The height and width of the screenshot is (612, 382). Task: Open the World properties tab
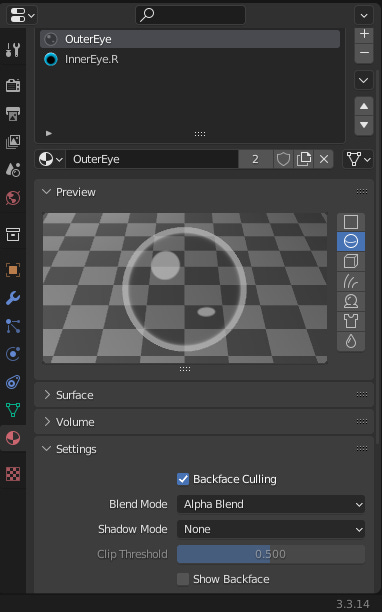click(13, 198)
